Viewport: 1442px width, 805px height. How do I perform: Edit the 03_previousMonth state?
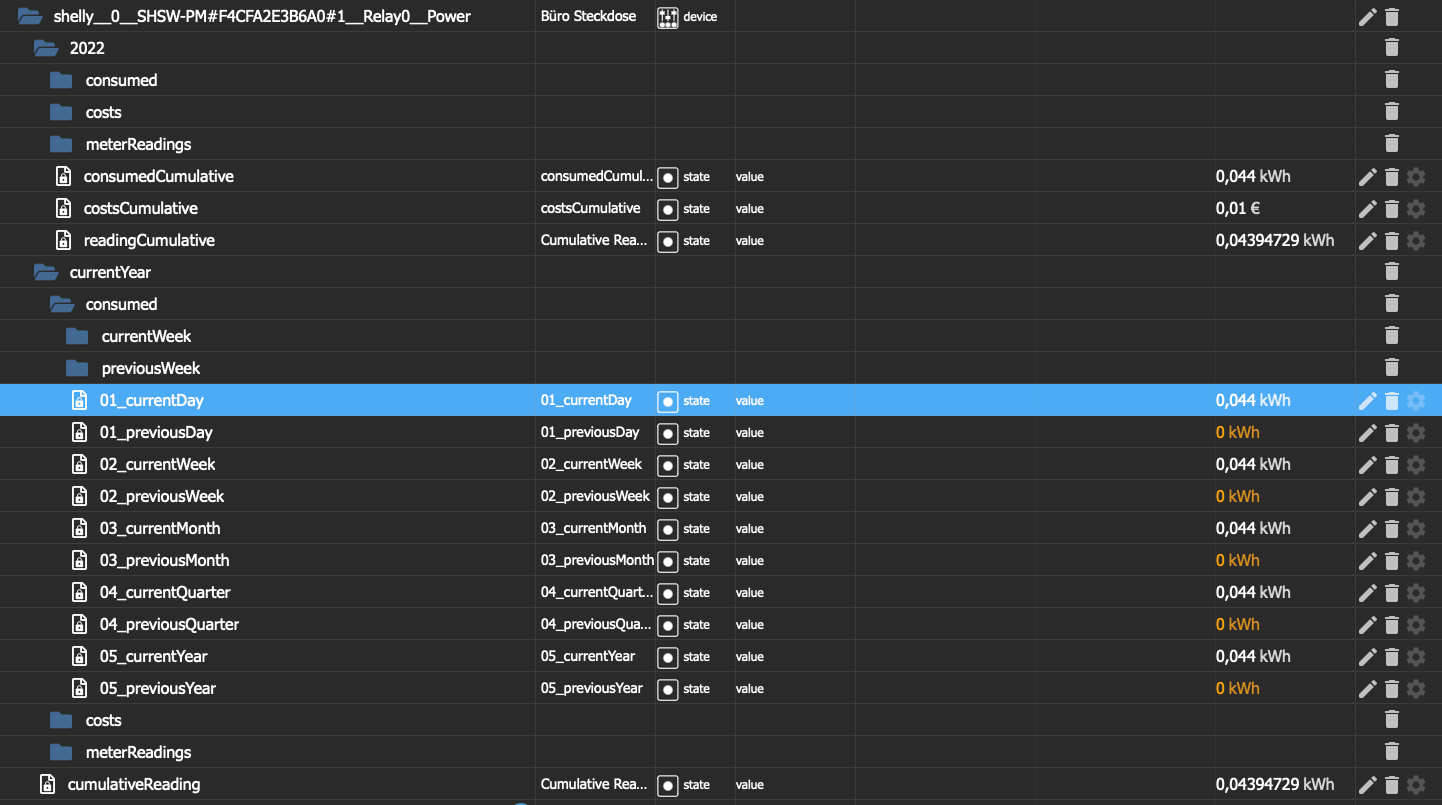pyautogui.click(x=1367, y=561)
